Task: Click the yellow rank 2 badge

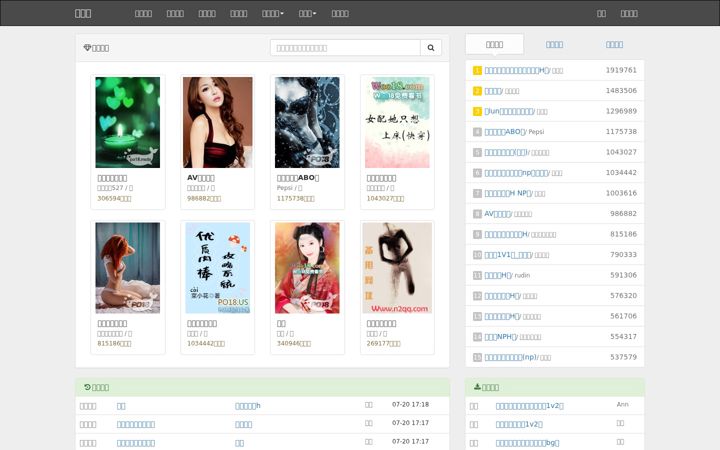Action: [477, 91]
